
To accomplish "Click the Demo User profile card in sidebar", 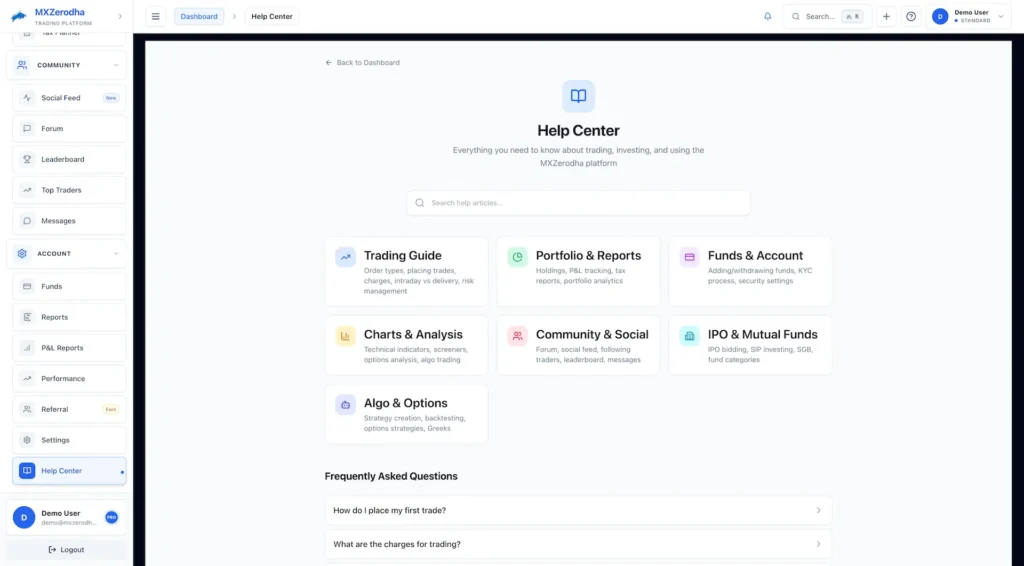I will point(67,517).
